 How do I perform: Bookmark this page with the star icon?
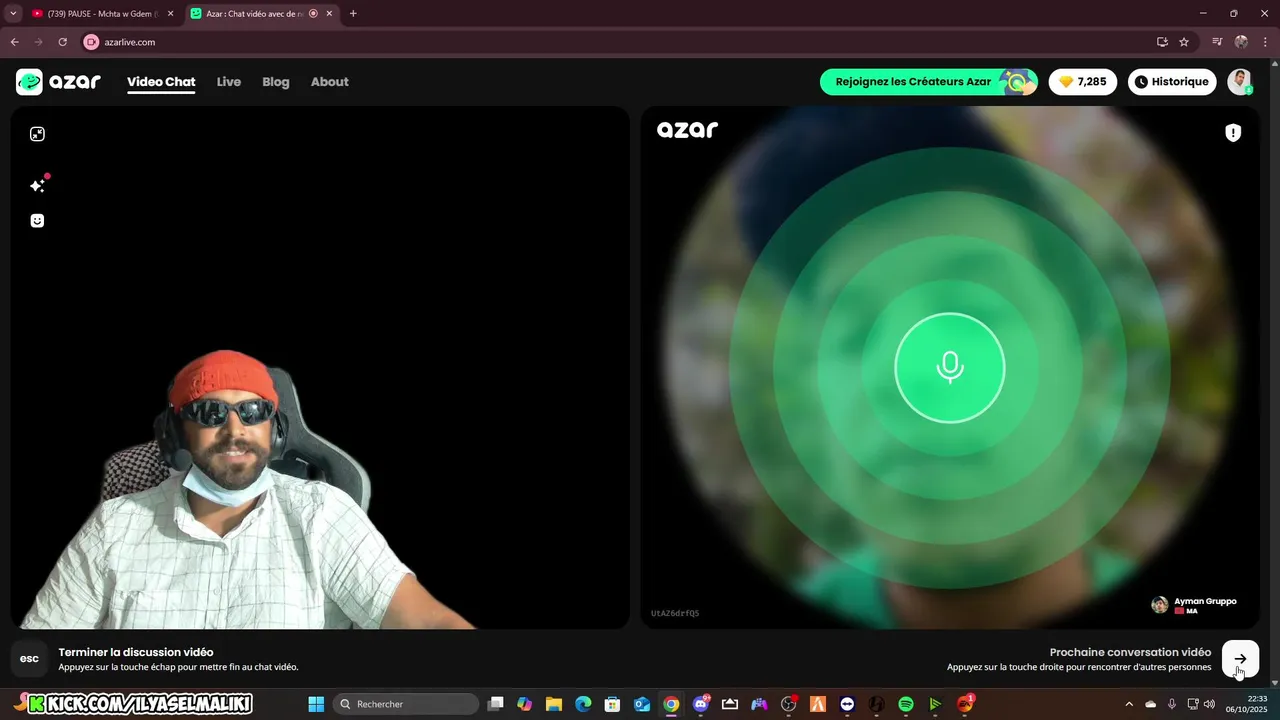pos(1184,42)
